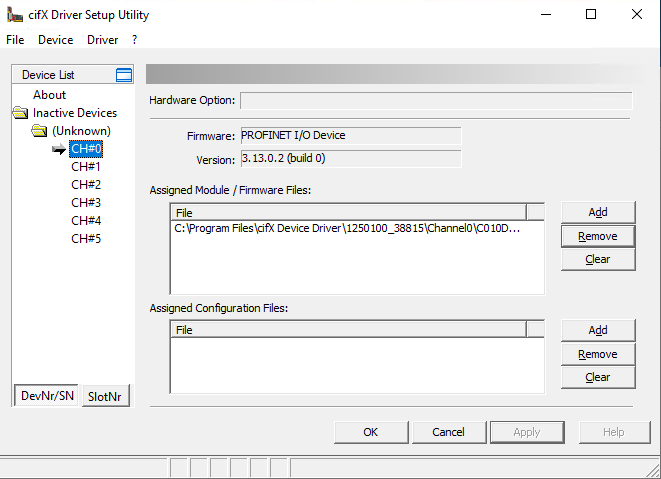Select the assigned firmware file path entry
The image size is (661, 479).
pos(346,229)
